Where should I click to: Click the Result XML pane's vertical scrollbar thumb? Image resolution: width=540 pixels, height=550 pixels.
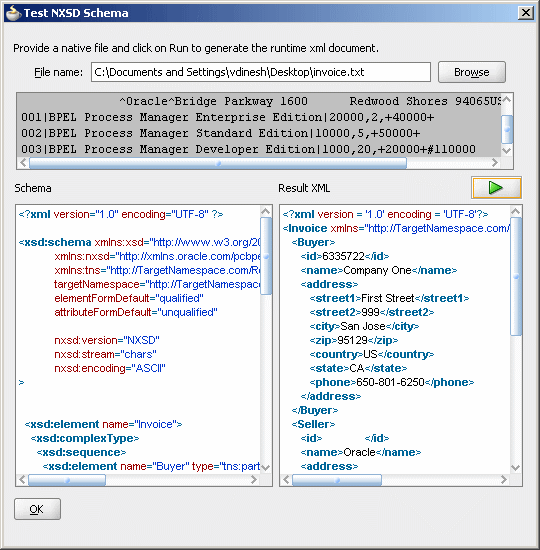pos(516,276)
